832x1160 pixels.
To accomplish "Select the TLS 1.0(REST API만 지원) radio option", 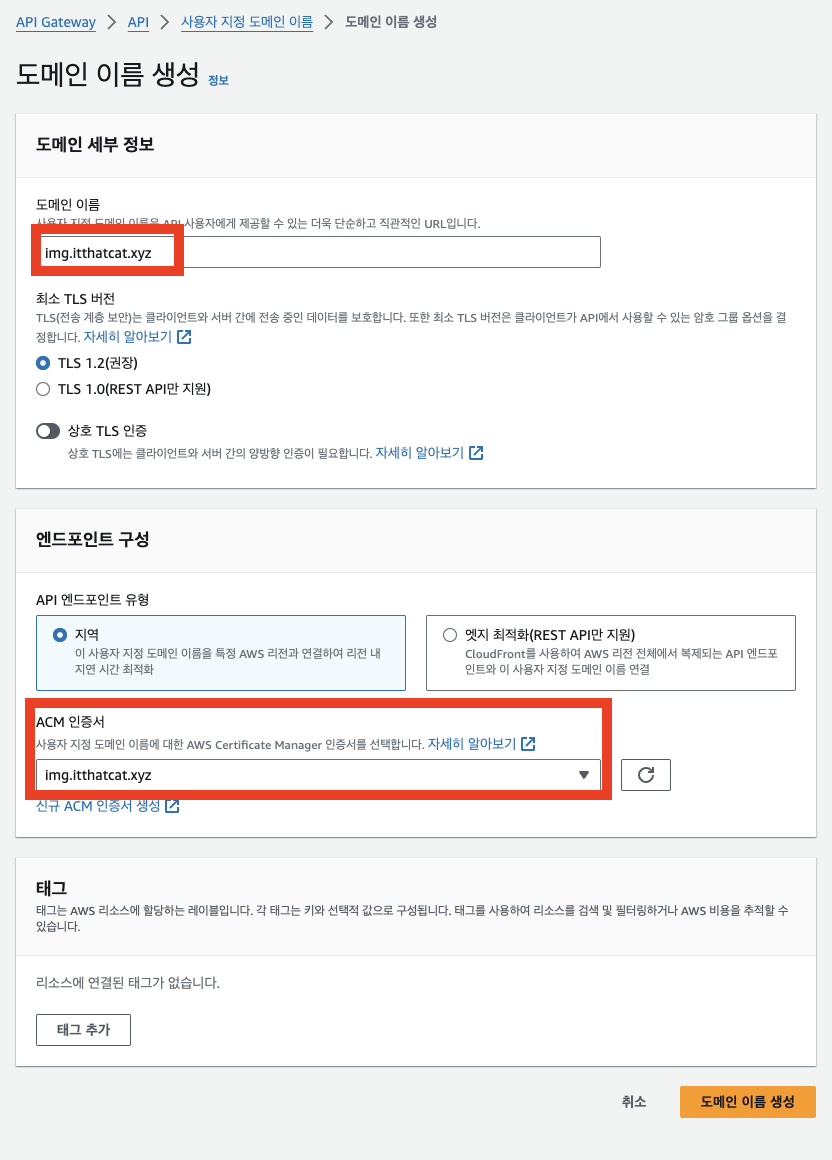I will [43, 389].
